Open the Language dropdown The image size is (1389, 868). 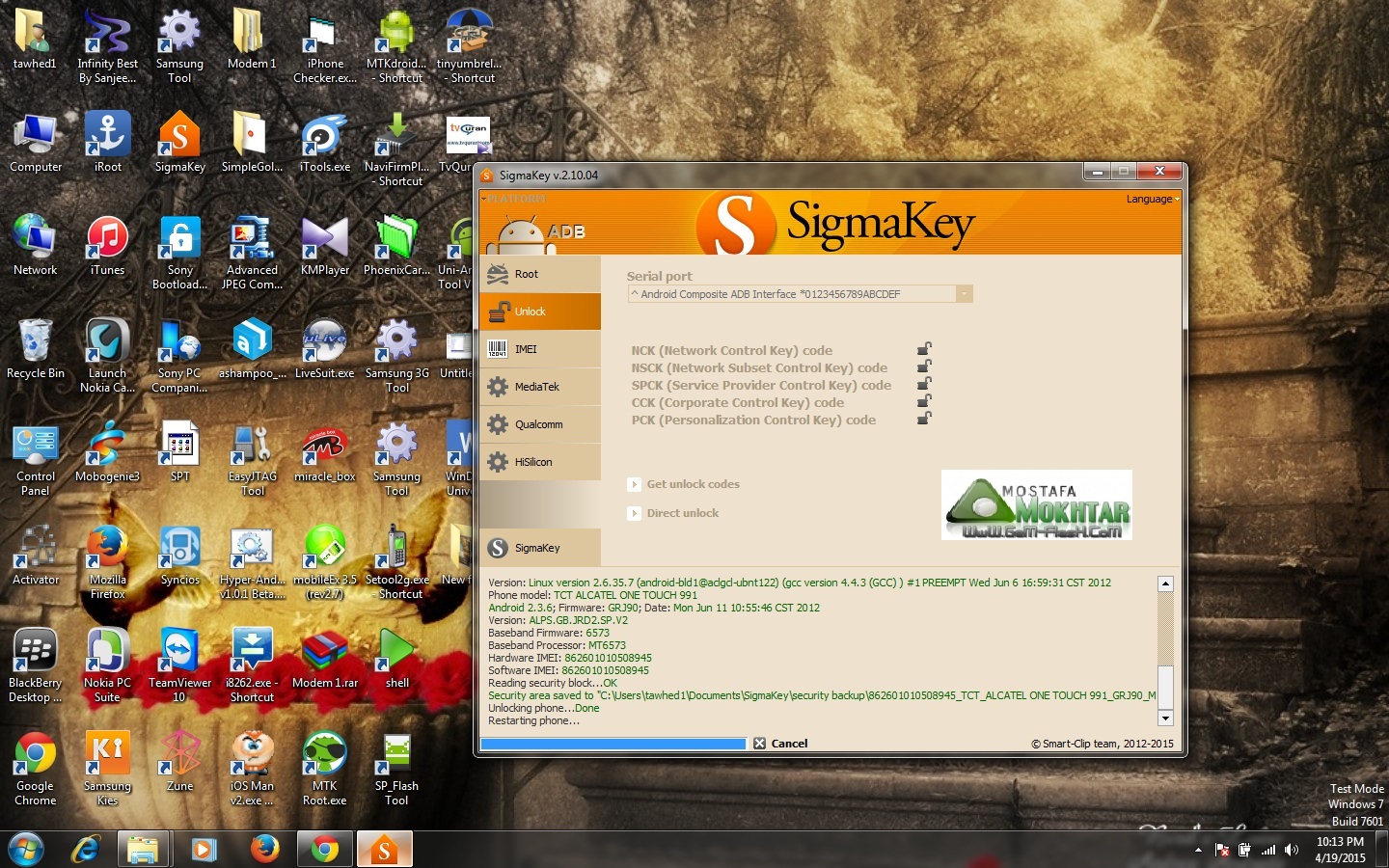point(1152,199)
